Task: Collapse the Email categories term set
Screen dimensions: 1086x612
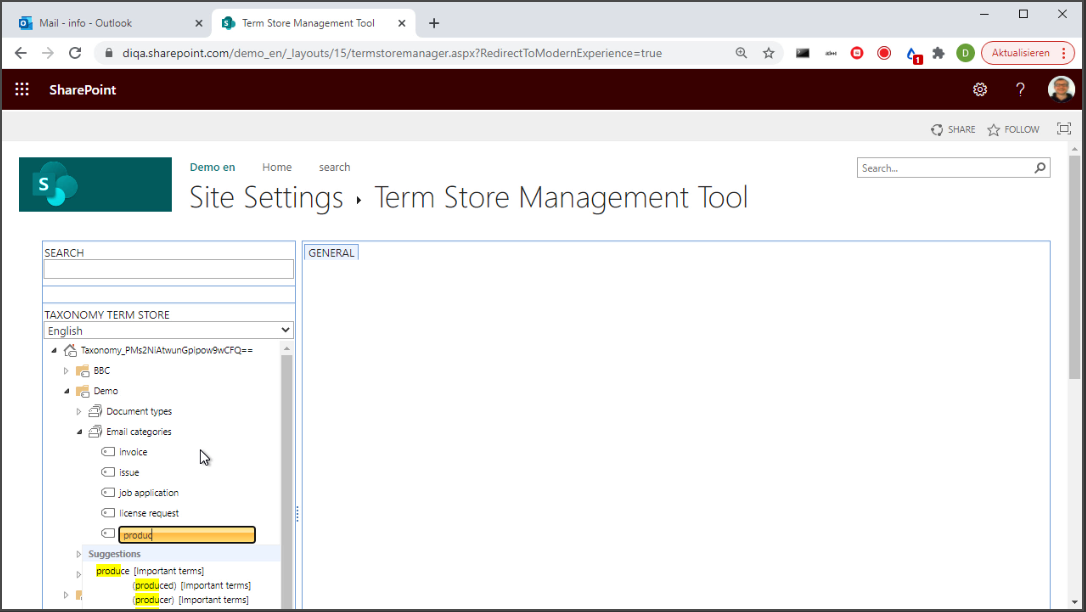Action: pos(79,432)
